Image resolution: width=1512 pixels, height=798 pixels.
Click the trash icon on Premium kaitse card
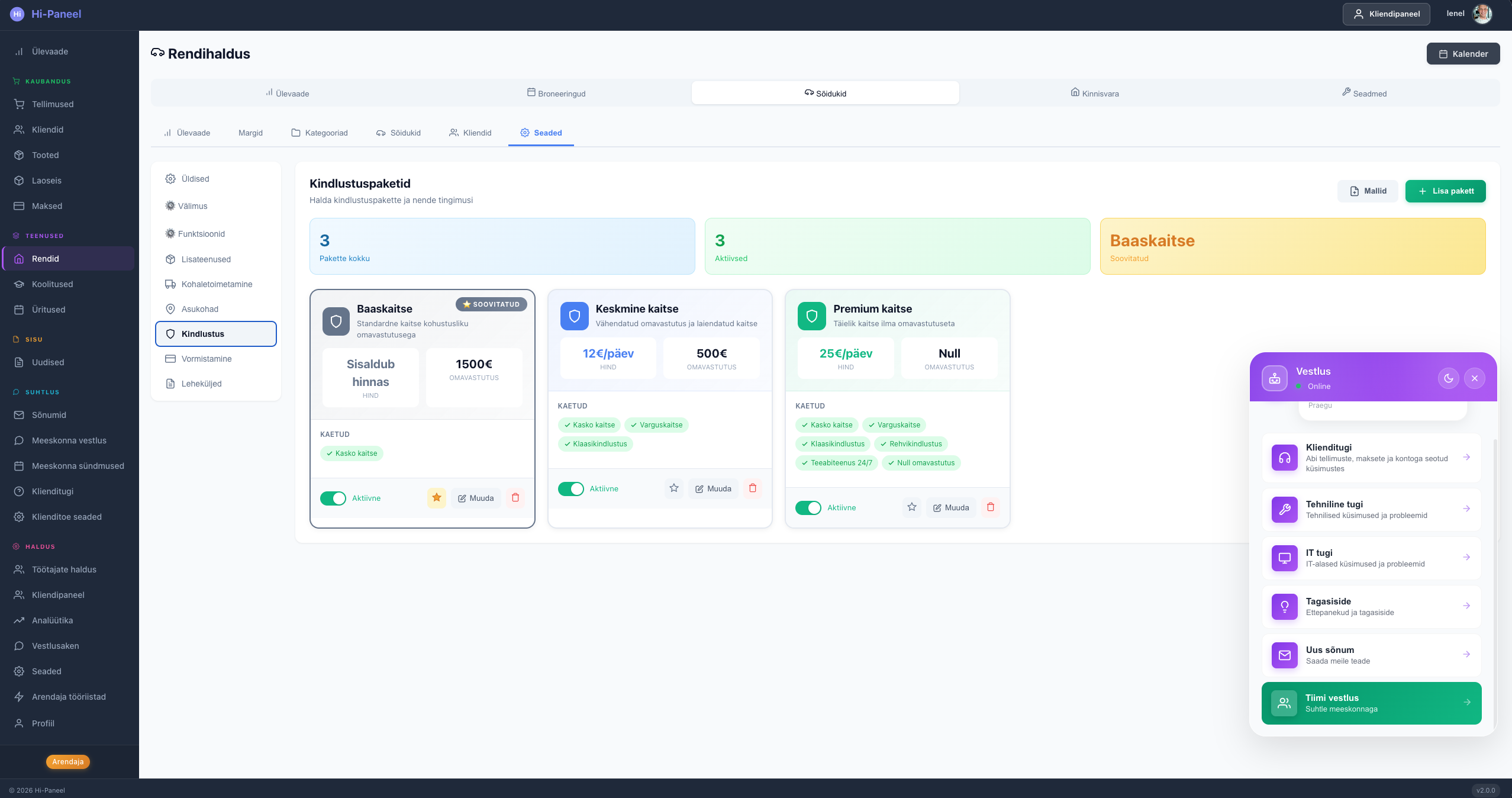990,507
